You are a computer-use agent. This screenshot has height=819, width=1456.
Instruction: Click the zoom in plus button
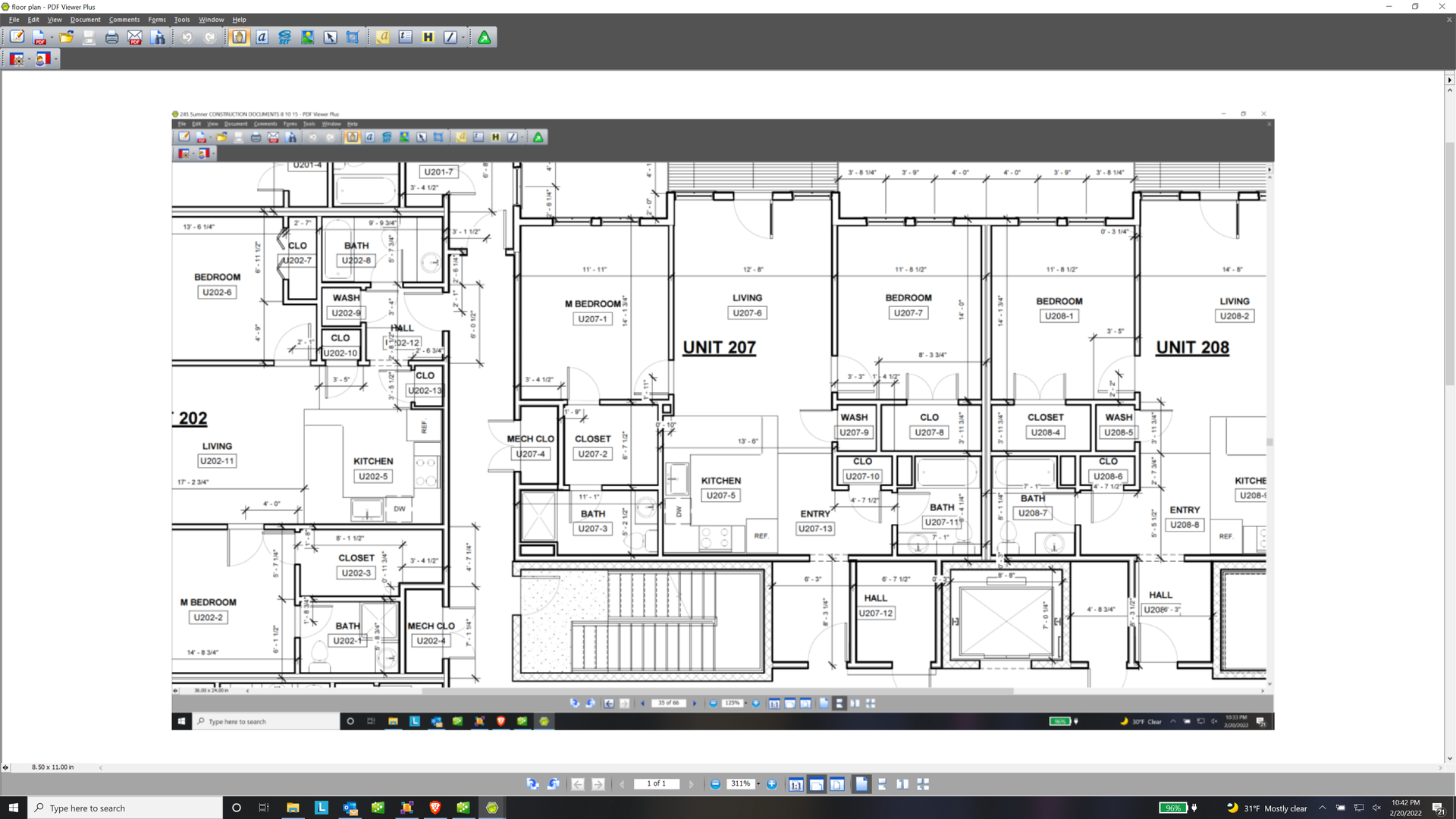(x=771, y=784)
